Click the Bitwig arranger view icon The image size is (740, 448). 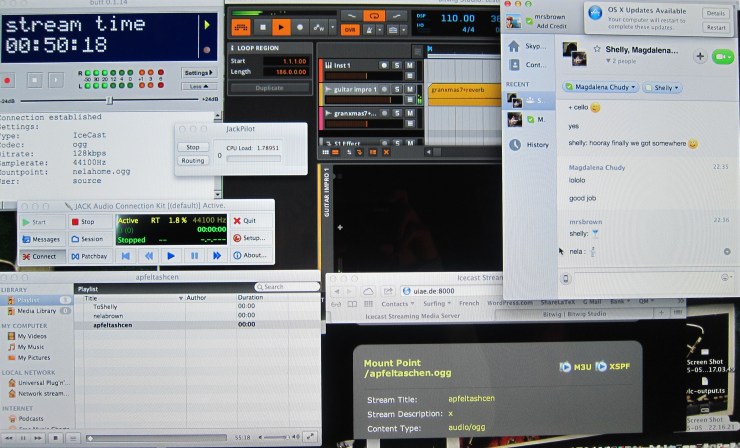(241, 28)
